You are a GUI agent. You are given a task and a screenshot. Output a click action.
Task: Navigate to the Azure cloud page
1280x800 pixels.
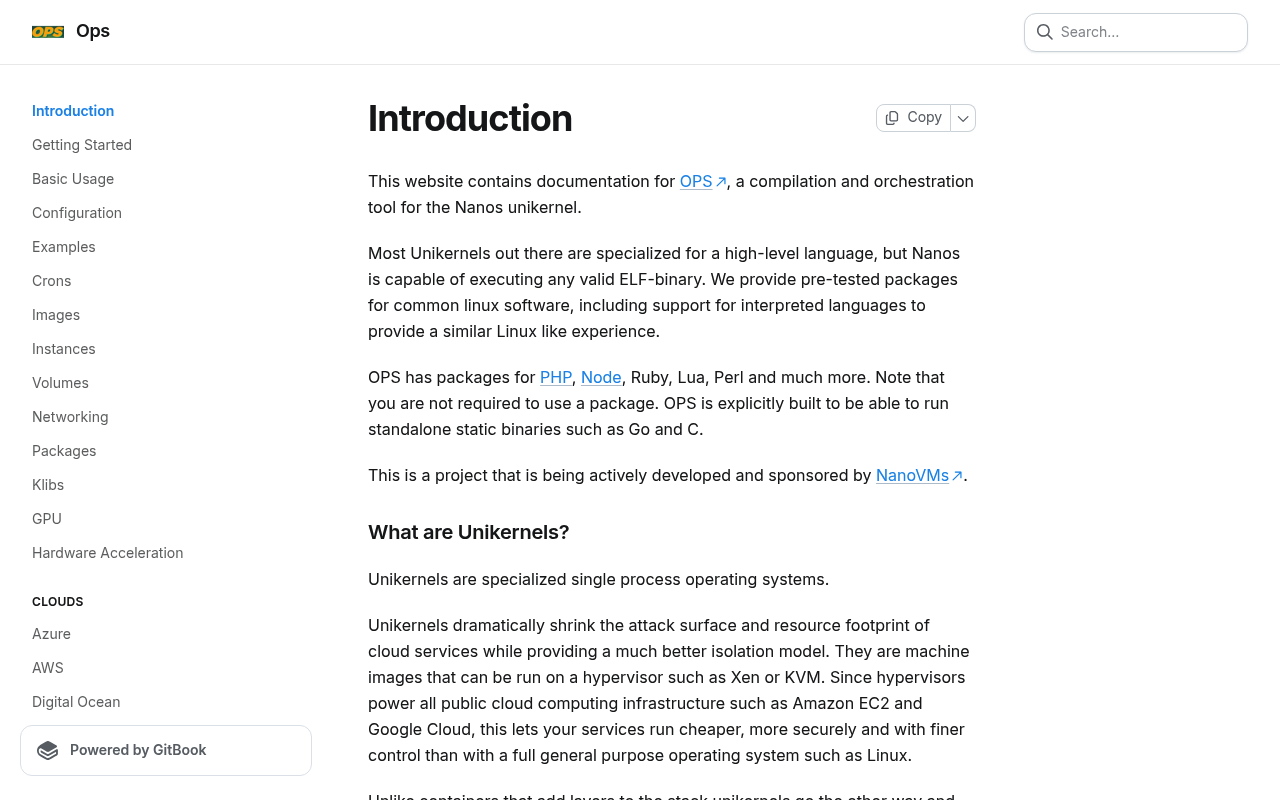pyautogui.click(x=51, y=634)
